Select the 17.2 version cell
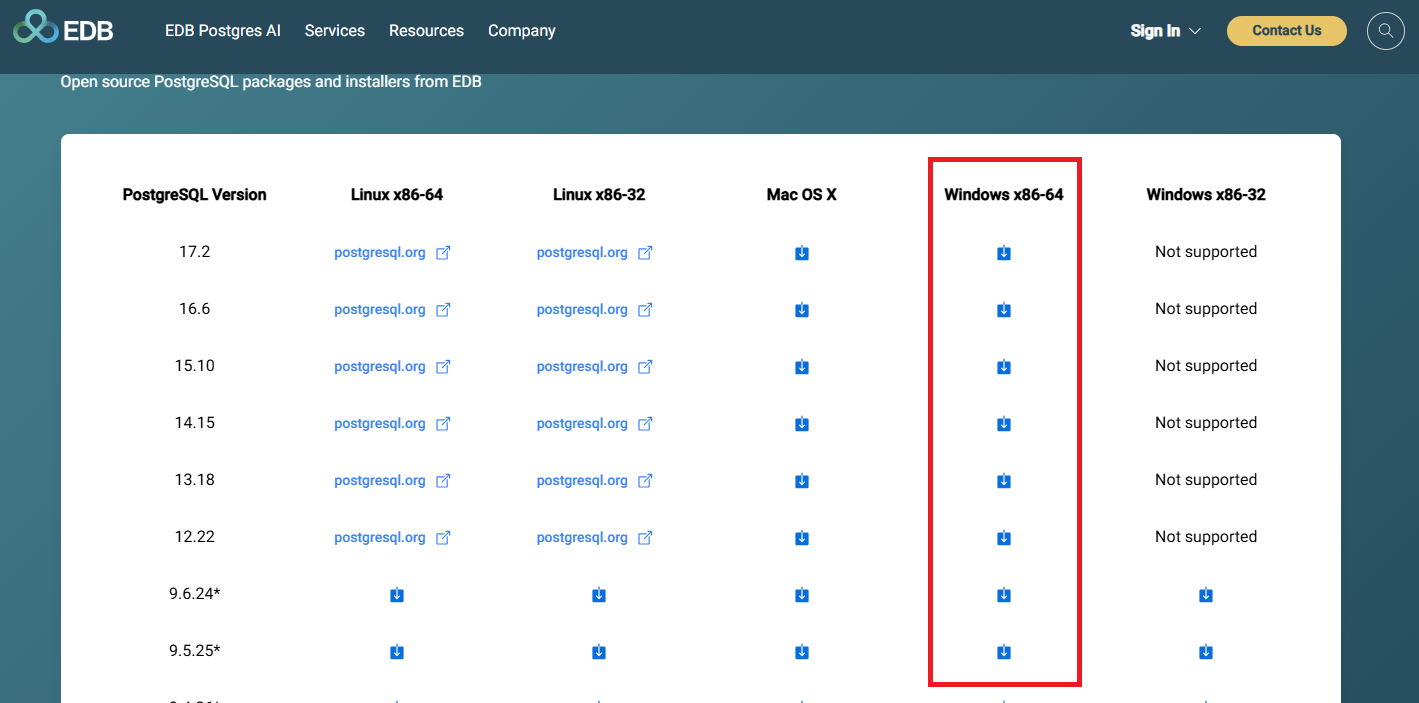This screenshot has width=1419, height=703. (195, 252)
